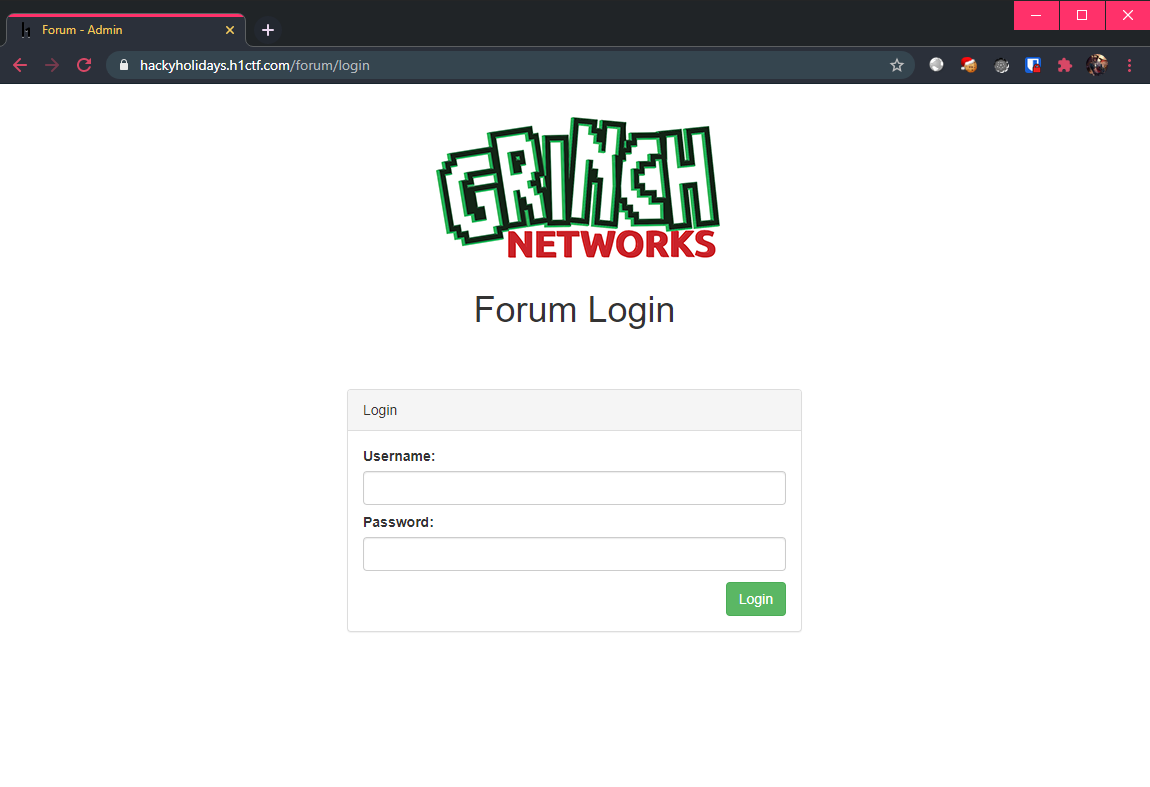The height and width of the screenshot is (787, 1150).
Task: Click the dark round cog extension icon
Action: coord(1001,65)
